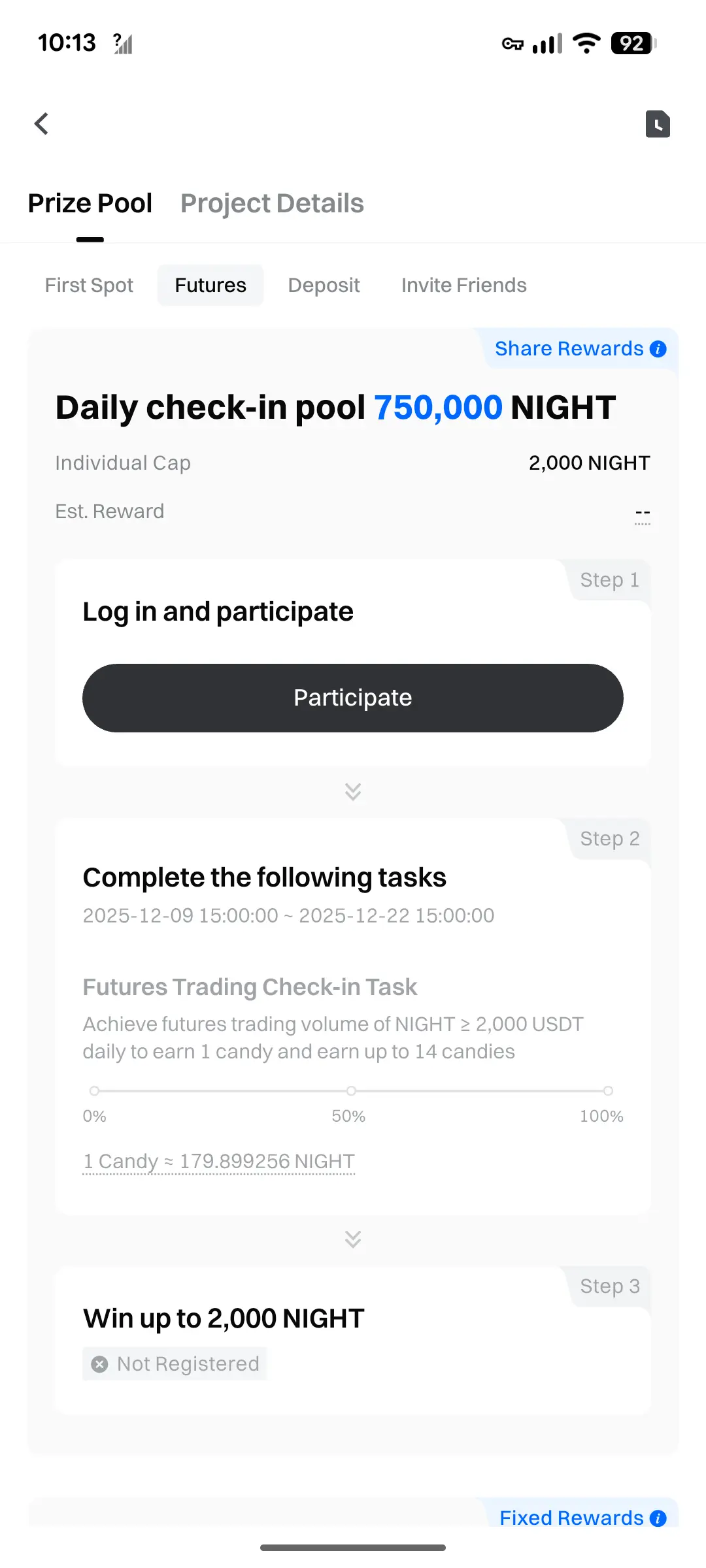Tap the Not Registered cross icon
This screenshot has width=706, height=1568.
pyautogui.click(x=99, y=1364)
